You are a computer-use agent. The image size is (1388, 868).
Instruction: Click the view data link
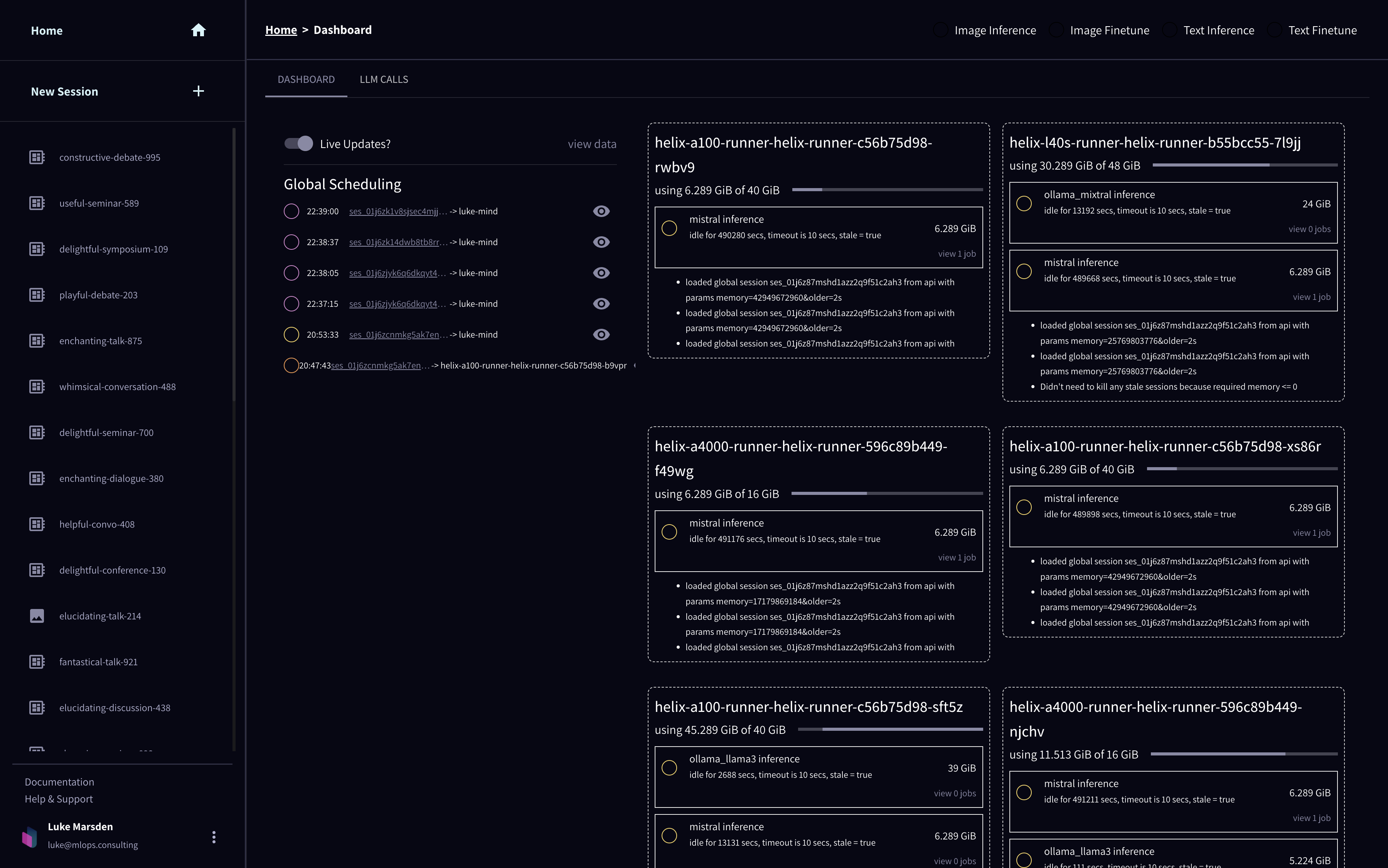591,144
